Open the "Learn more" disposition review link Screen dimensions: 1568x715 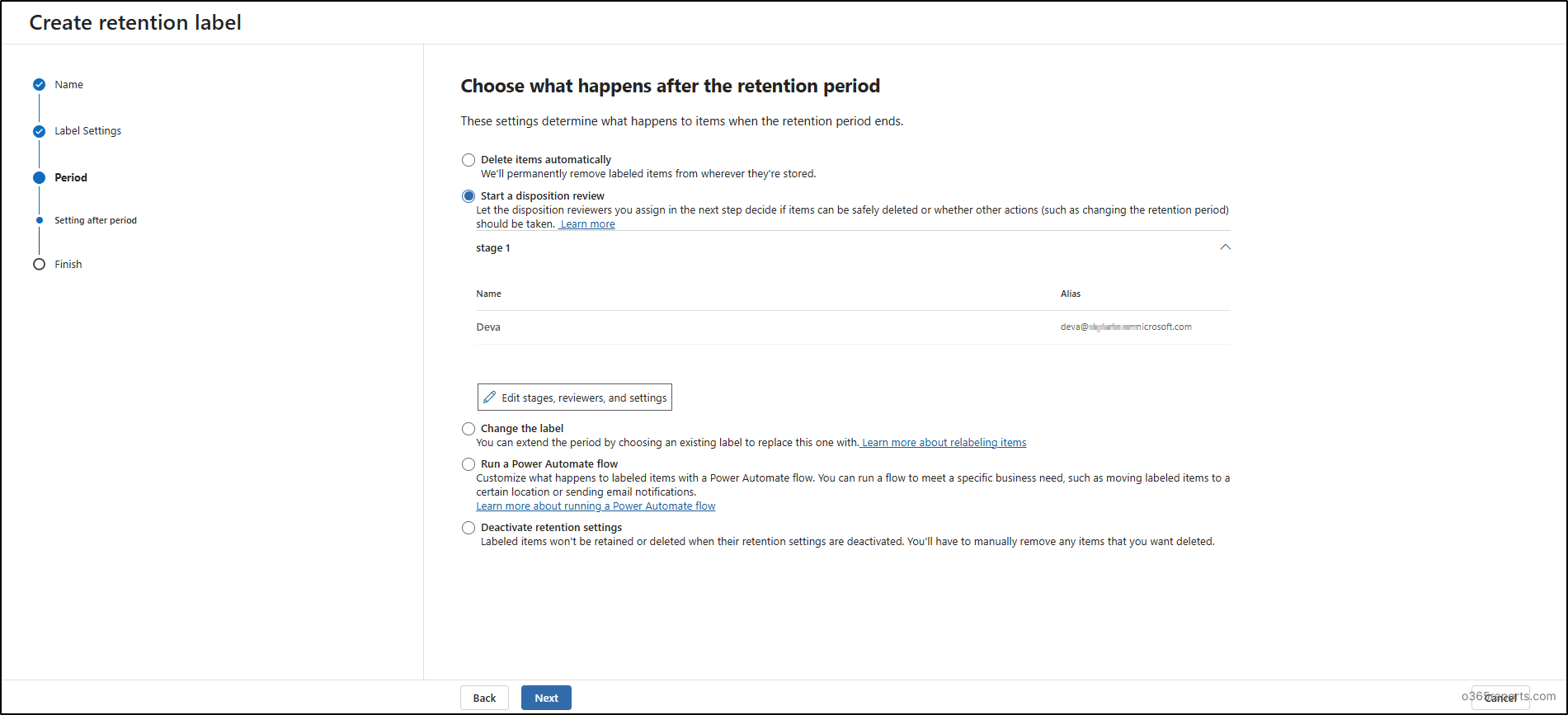click(x=586, y=223)
